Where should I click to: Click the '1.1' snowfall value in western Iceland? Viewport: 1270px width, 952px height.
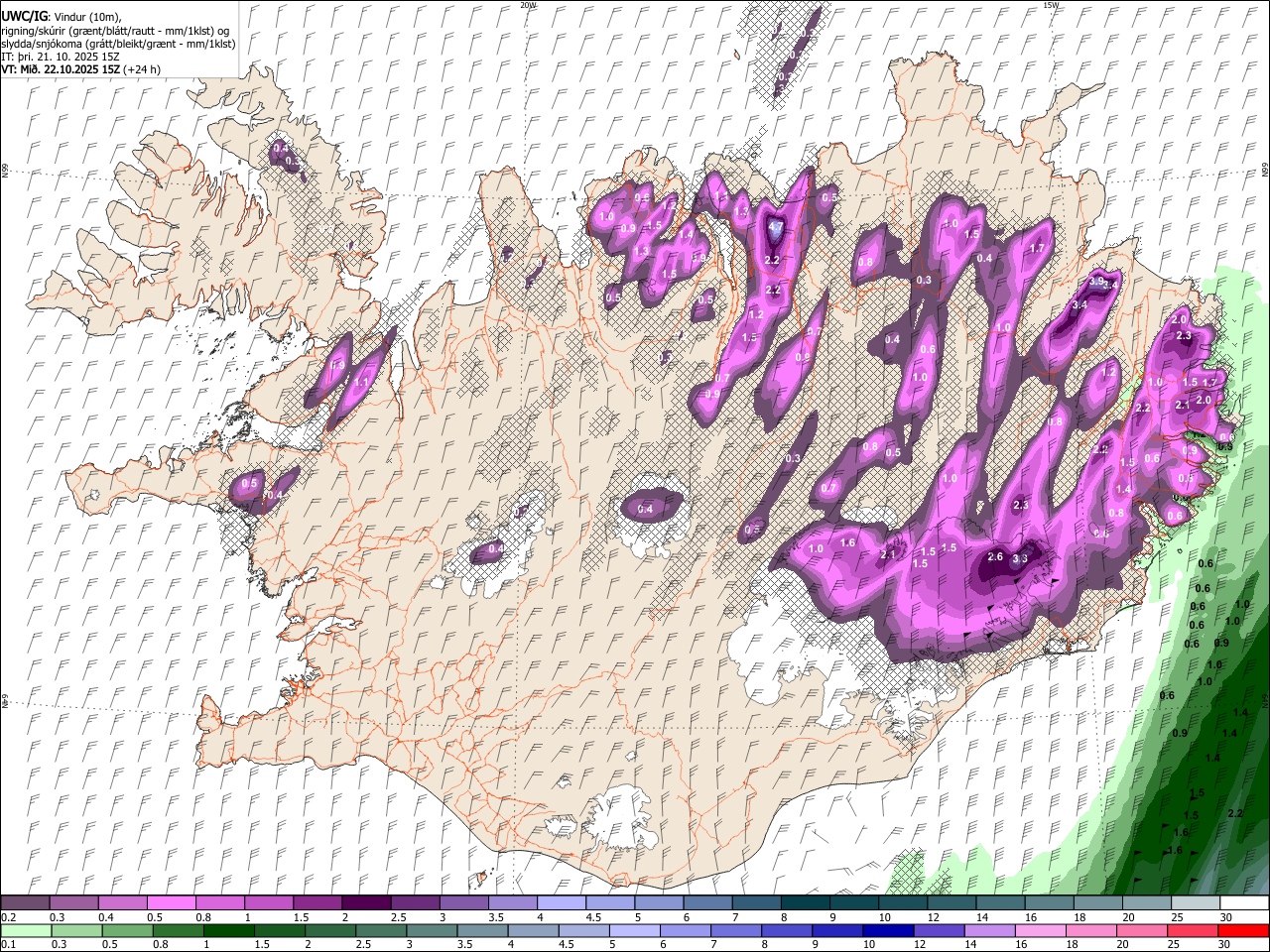362,382
